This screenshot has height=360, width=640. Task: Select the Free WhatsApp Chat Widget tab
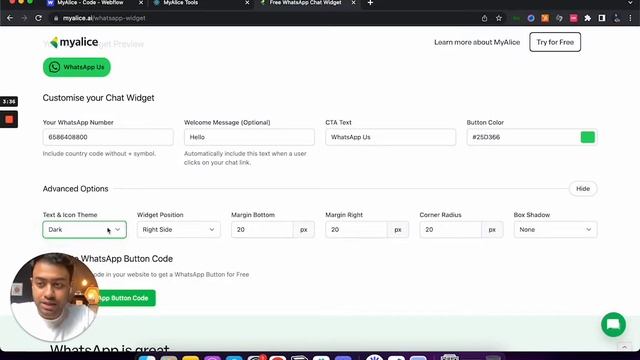pyautogui.click(x=305, y=3)
